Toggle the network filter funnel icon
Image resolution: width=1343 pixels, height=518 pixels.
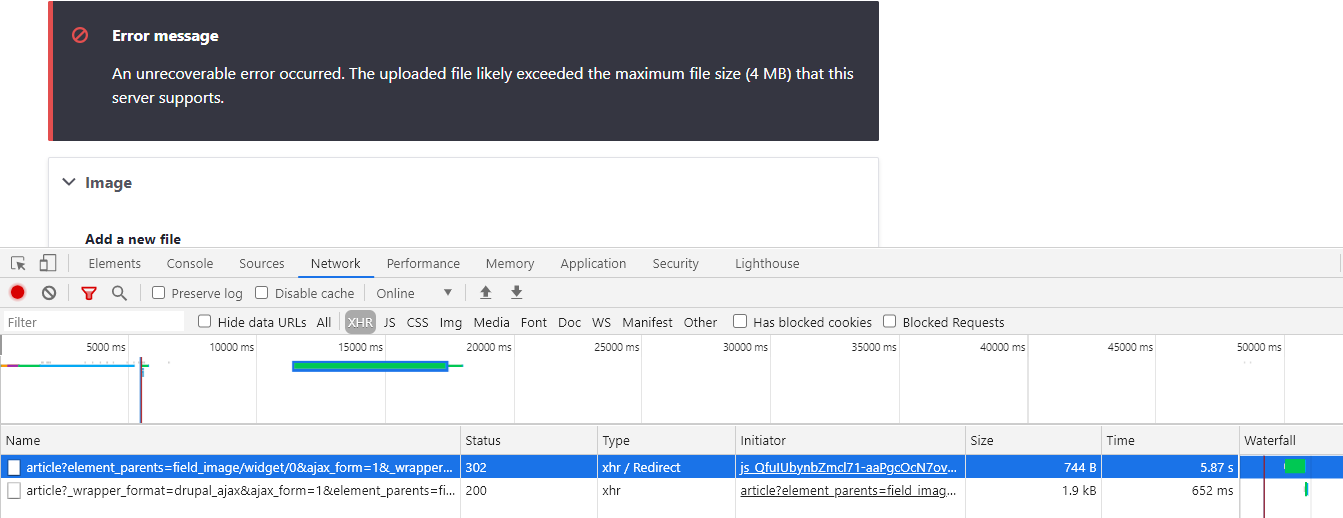click(89, 293)
